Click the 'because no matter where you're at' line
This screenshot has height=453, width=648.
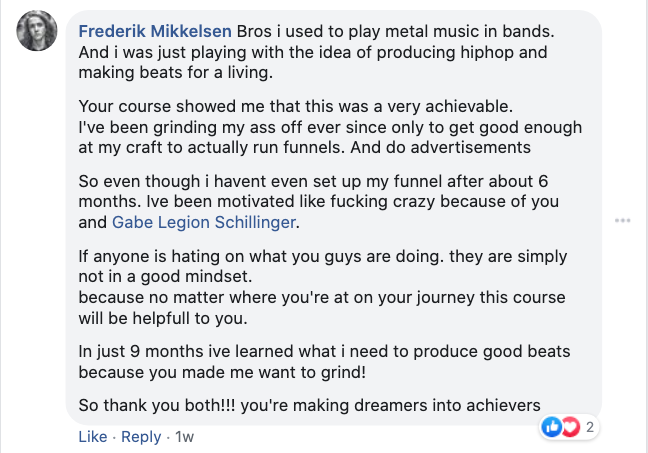tap(322, 298)
